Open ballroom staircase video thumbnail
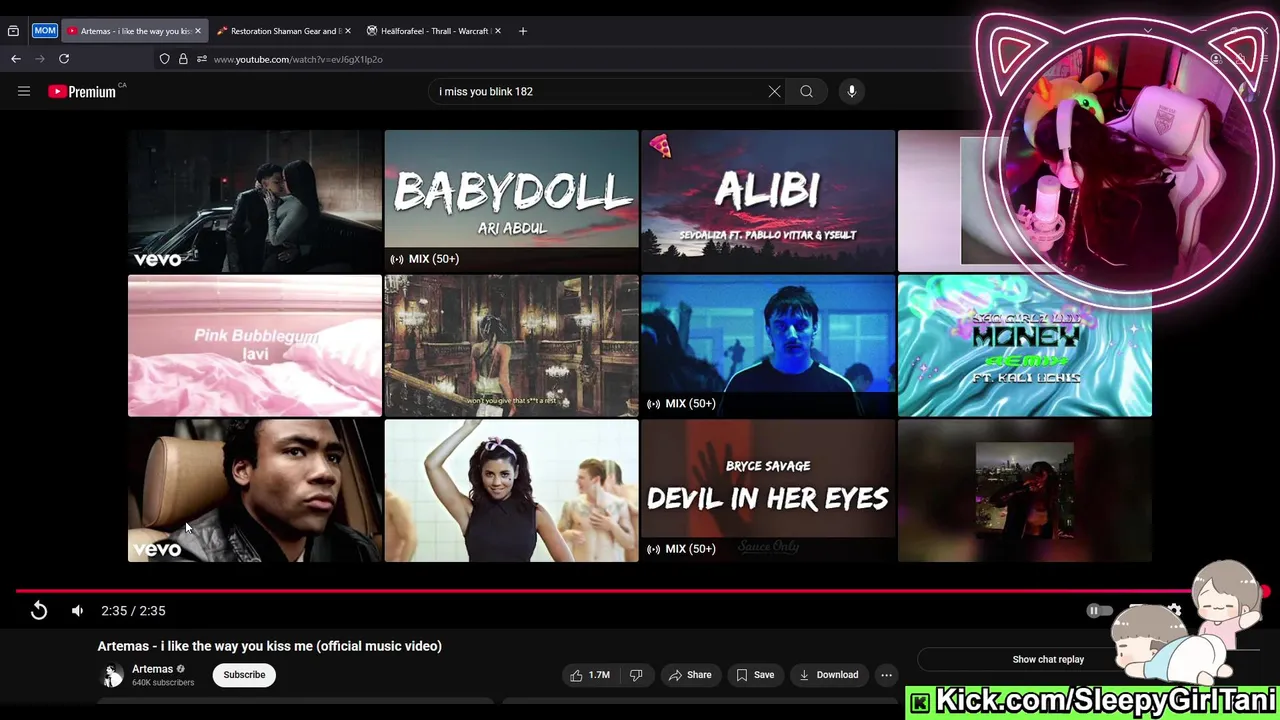Viewport: 1280px width, 720px height. click(511, 345)
